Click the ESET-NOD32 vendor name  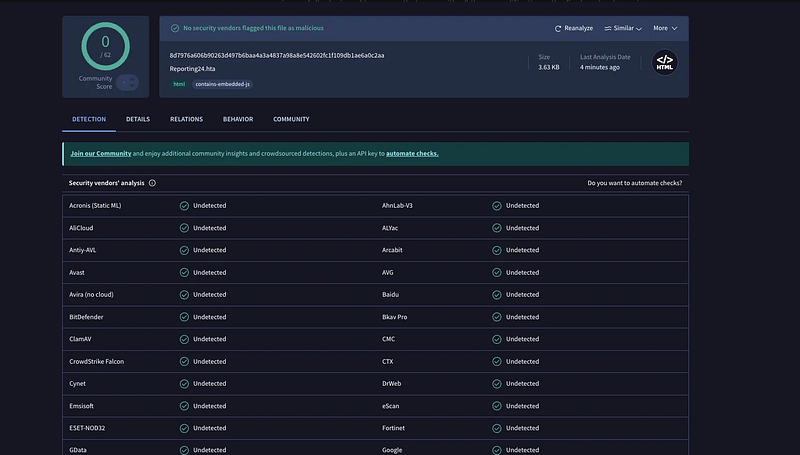(87, 428)
